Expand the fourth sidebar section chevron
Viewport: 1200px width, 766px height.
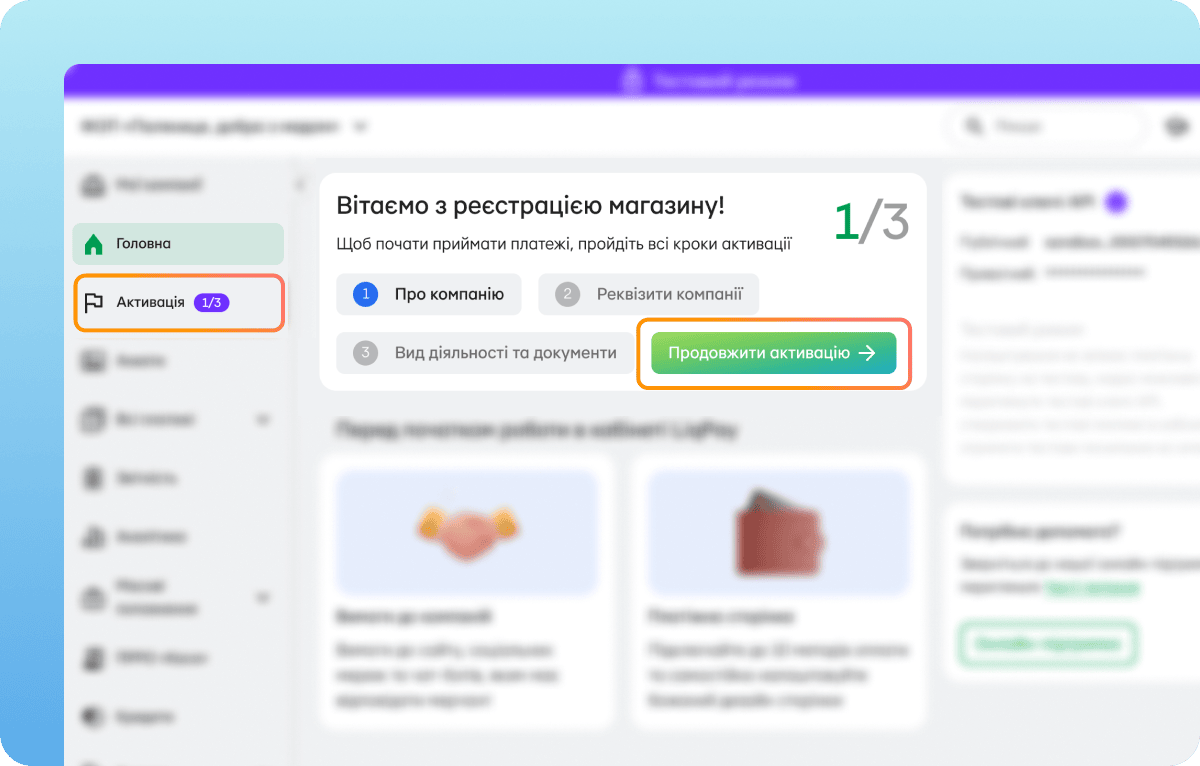coord(263,420)
